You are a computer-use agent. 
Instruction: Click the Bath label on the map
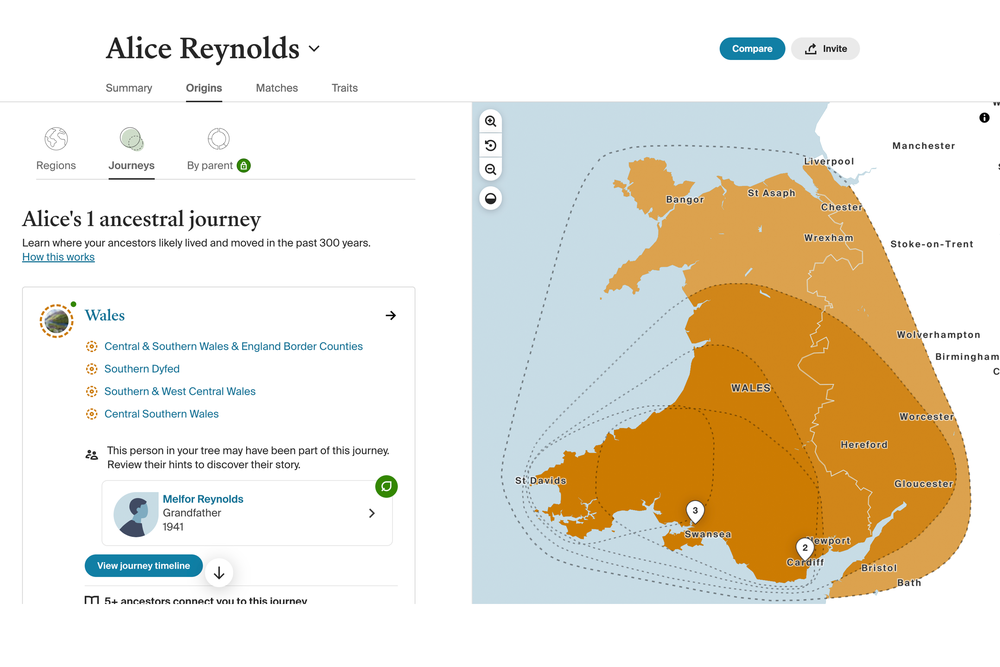pyautogui.click(x=909, y=583)
